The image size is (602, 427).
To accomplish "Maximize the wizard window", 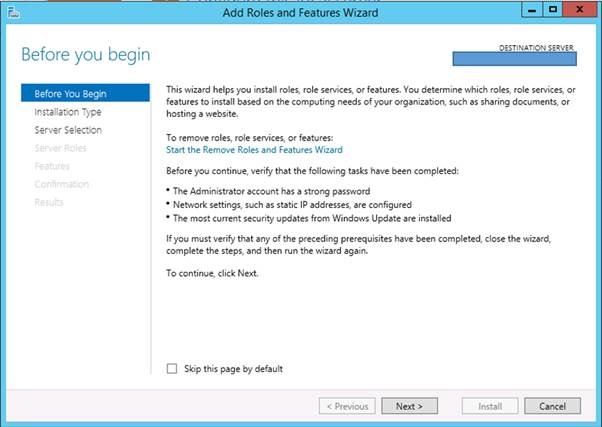I will tap(552, 15).
